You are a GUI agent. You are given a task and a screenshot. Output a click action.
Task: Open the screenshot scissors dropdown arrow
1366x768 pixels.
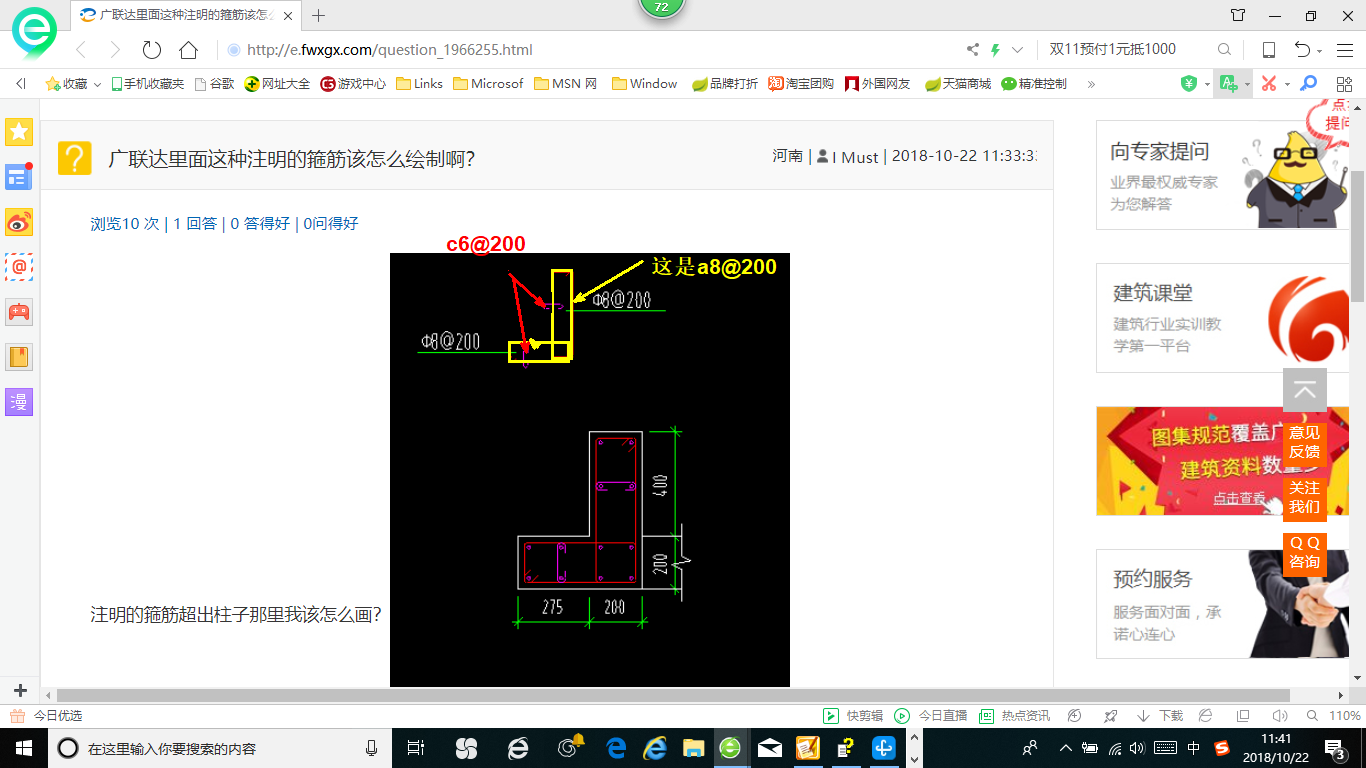point(1287,84)
